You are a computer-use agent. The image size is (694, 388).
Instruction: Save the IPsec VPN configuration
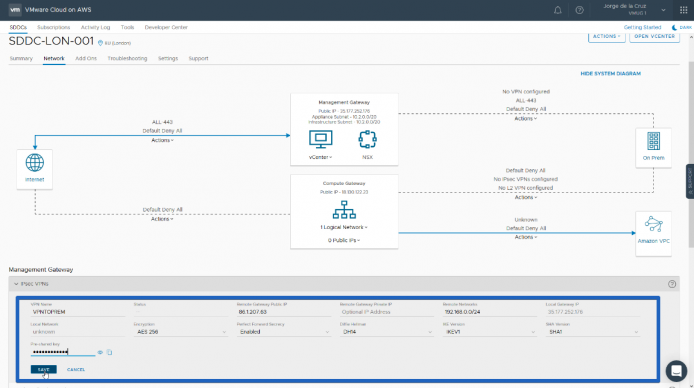(x=44, y=369)
